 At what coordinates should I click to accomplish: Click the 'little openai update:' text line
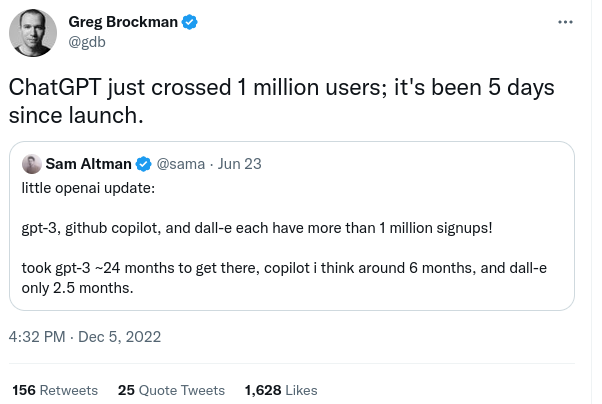pyautogui.click(x=88, y=188)
